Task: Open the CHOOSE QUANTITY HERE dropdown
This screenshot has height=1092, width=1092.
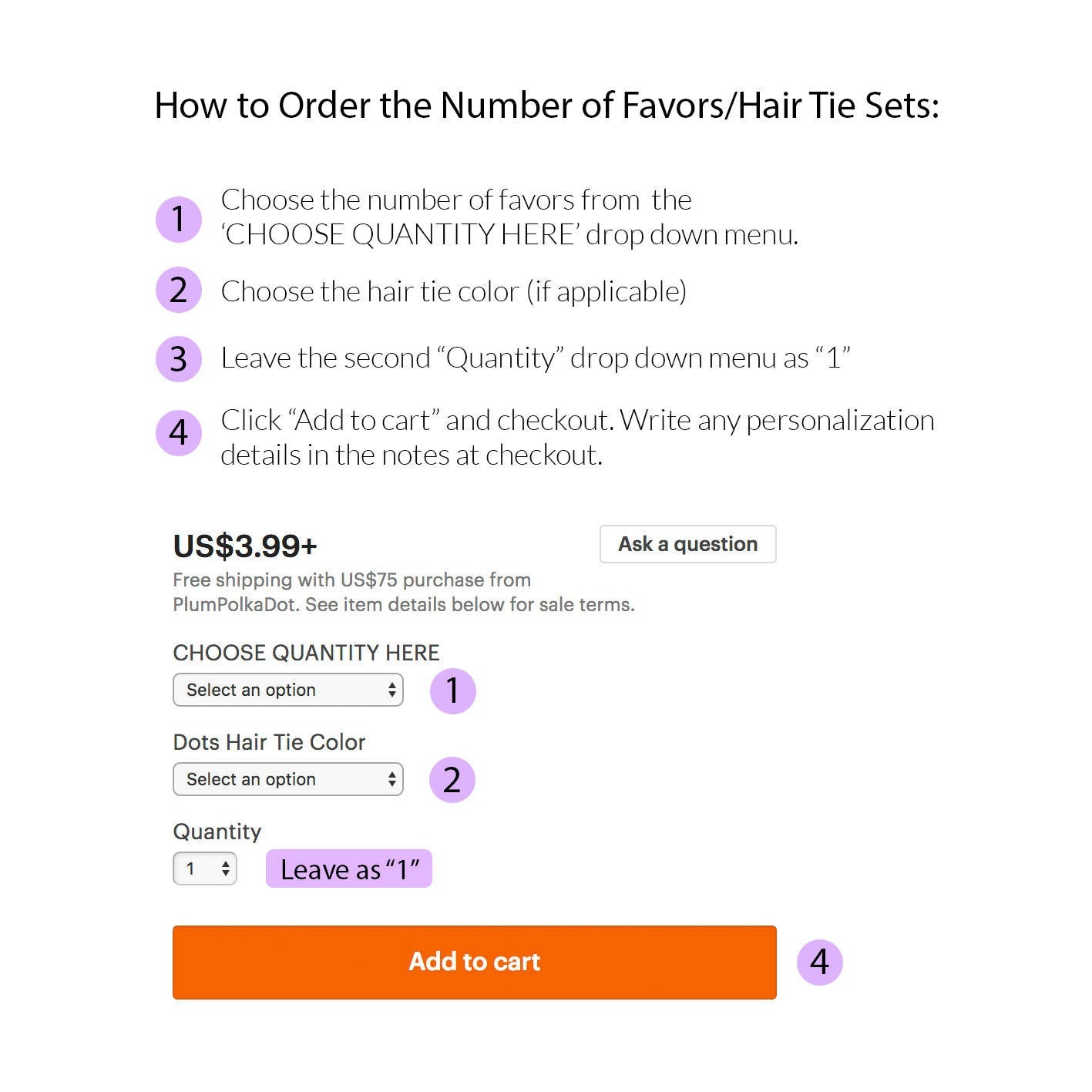Action: 287,690
